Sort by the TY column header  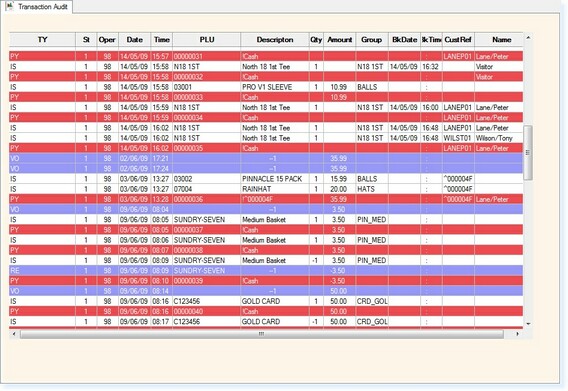(x=42, y=39)
